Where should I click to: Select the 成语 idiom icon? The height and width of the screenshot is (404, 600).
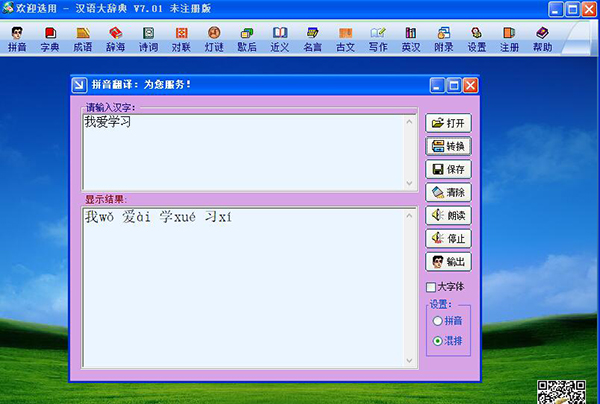pyautogui.click(x=83, y=39)
